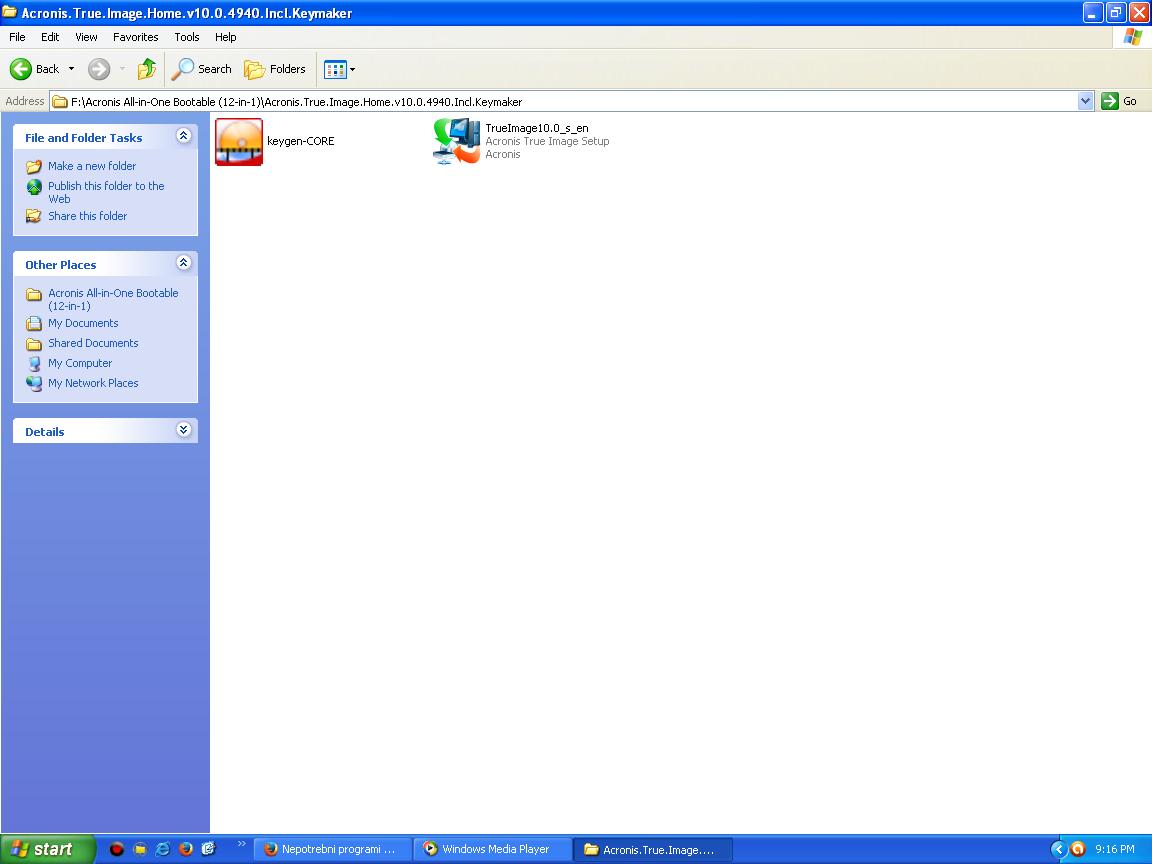Click the Windows flag logo in menu bar
The height and width of the screenshot is (864, 1152).
coord(1132,37)
